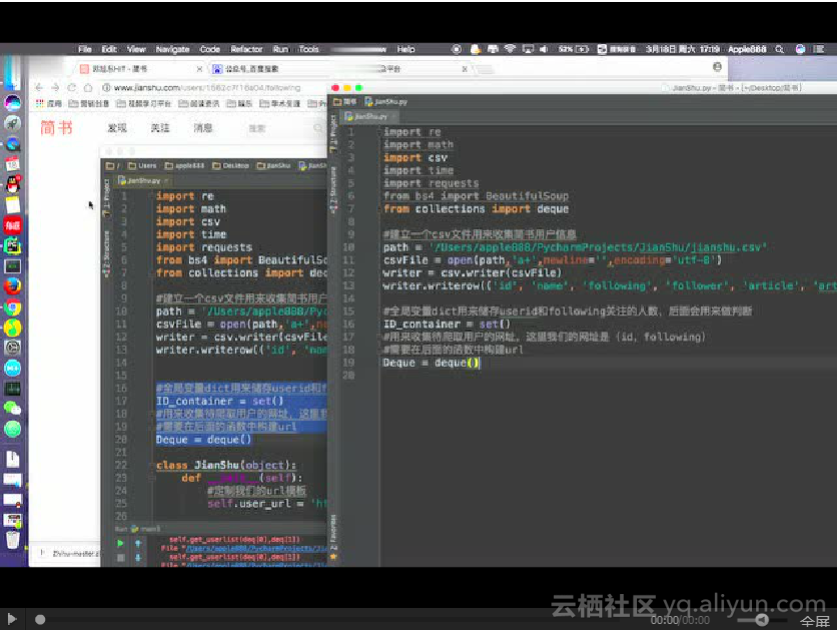Click the 简书 logo on the web page

point(57,128)
